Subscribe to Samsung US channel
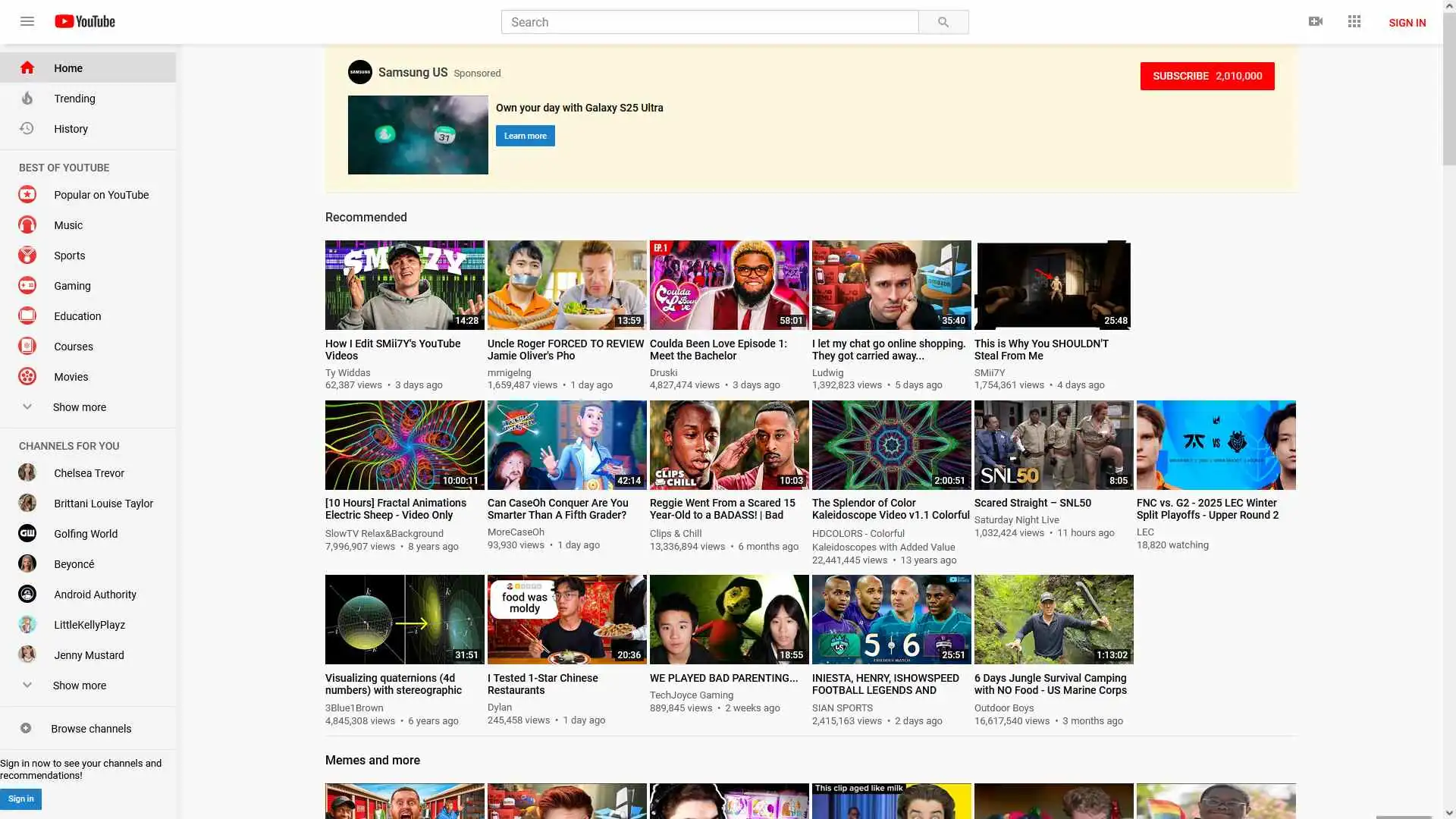Image resolution: width=1456 pixels, height=819 pixels. (1207, 76)
